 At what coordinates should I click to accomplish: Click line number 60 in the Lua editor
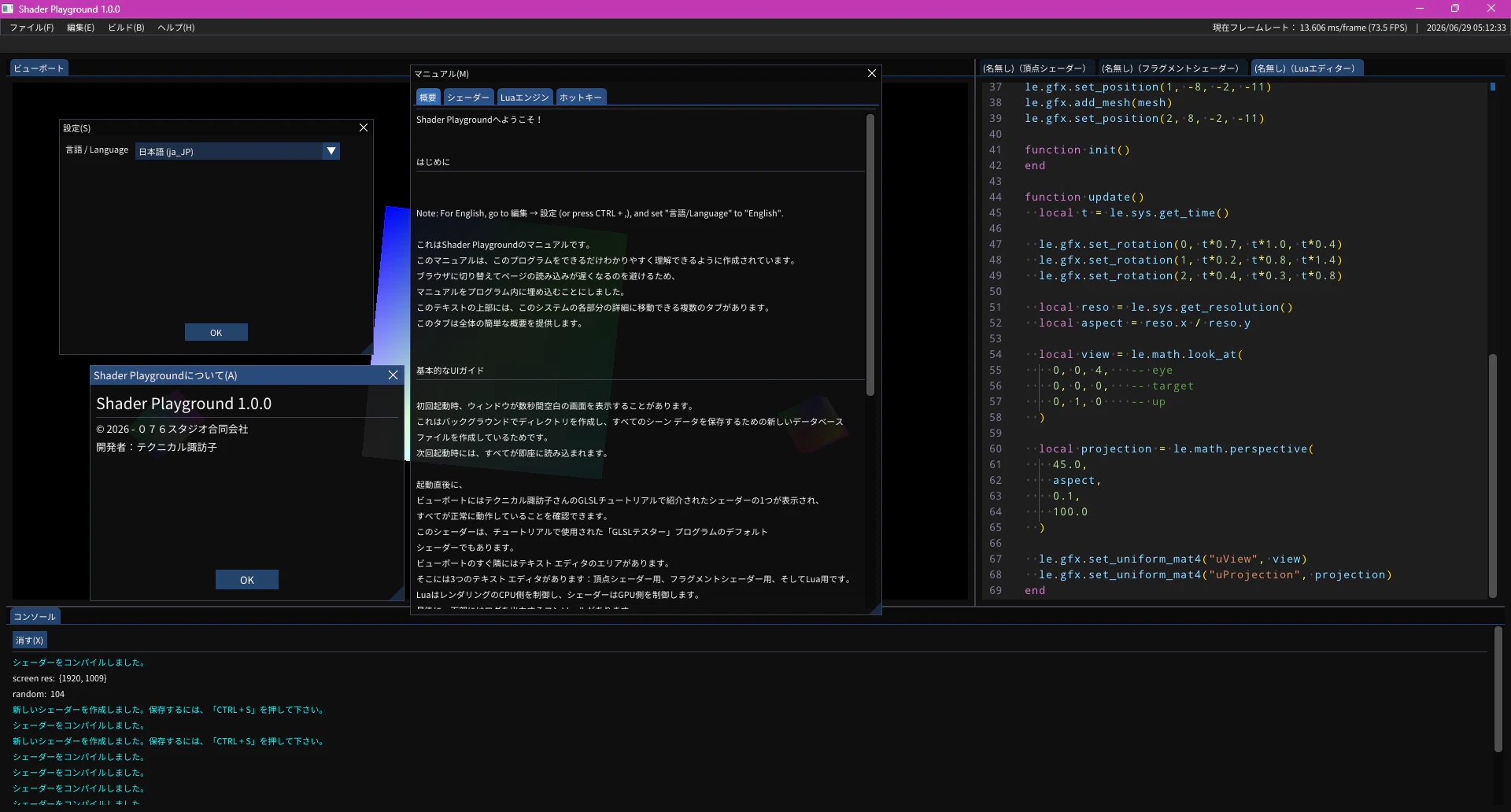(996, 448)
